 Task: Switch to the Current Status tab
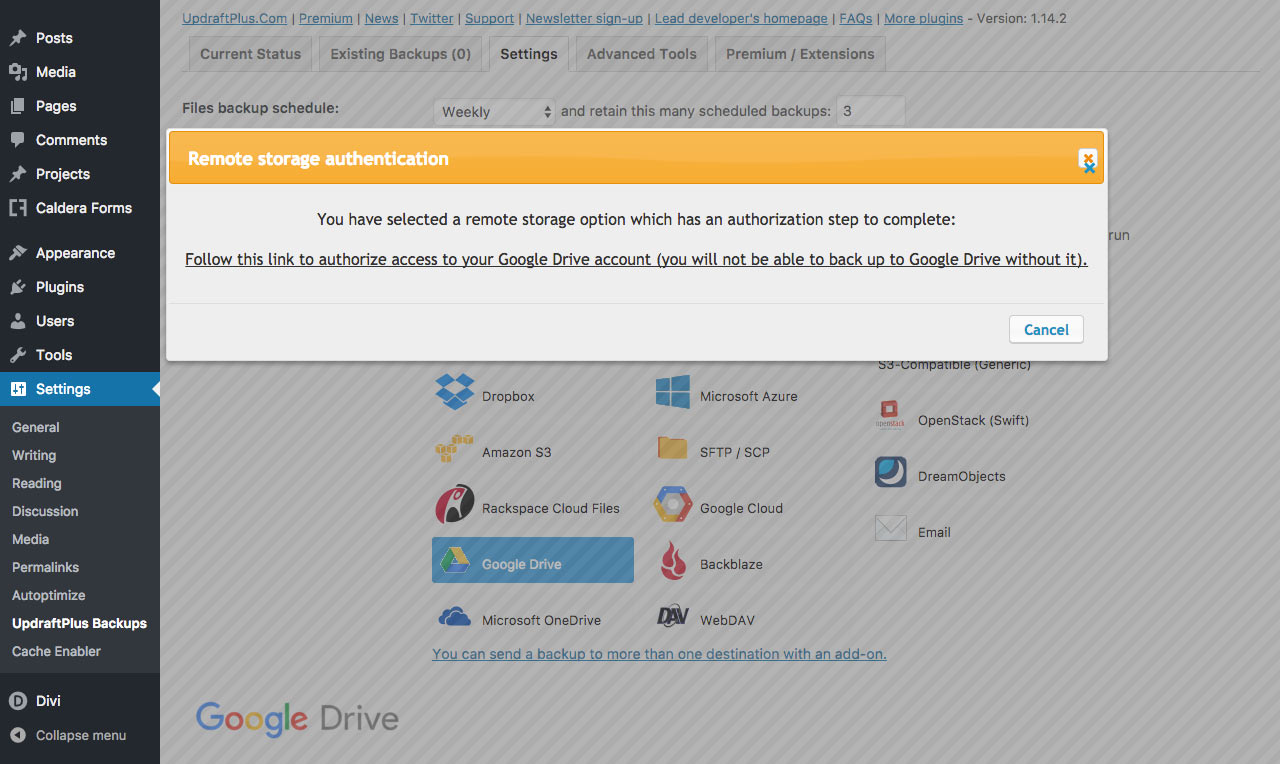click(250, 54)
